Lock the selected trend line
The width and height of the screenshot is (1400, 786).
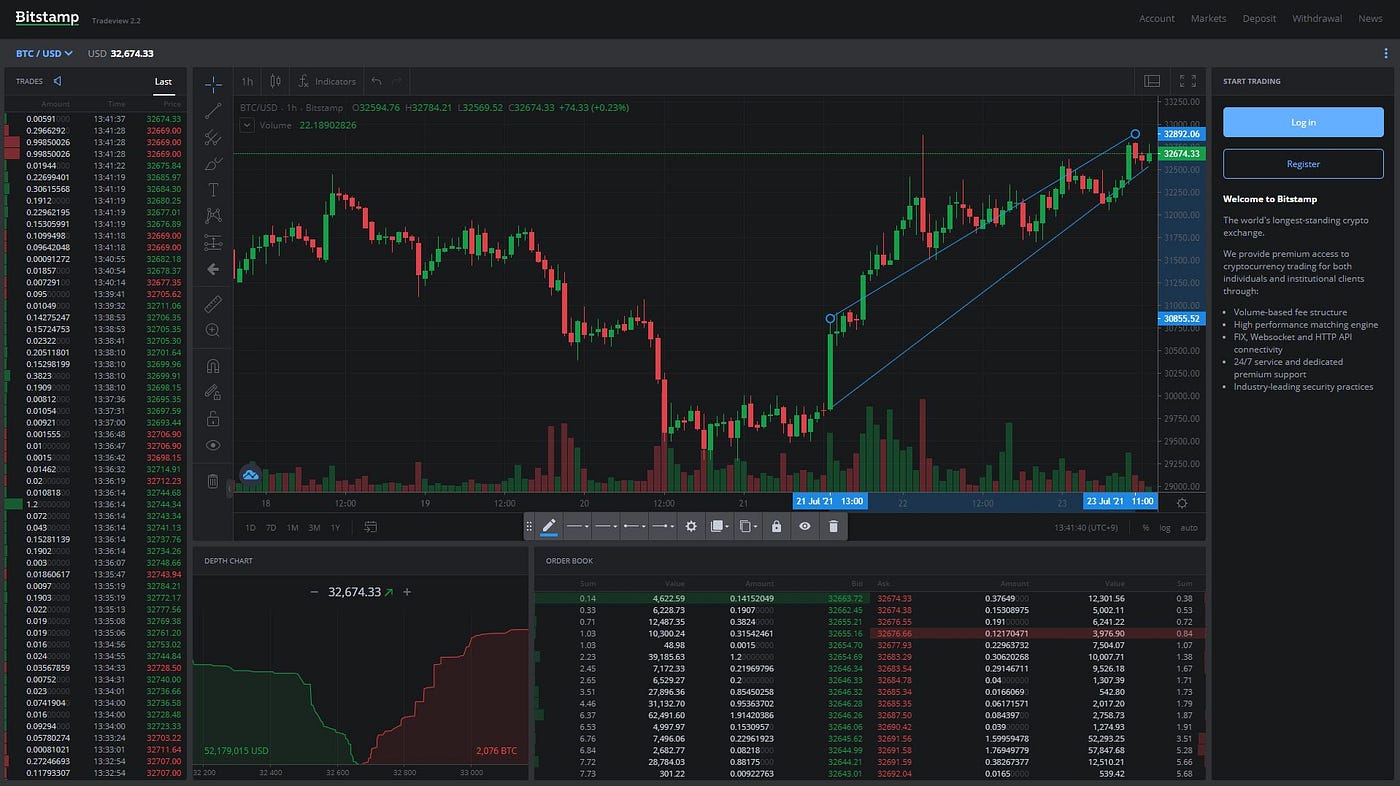click(x=776, y=526)
